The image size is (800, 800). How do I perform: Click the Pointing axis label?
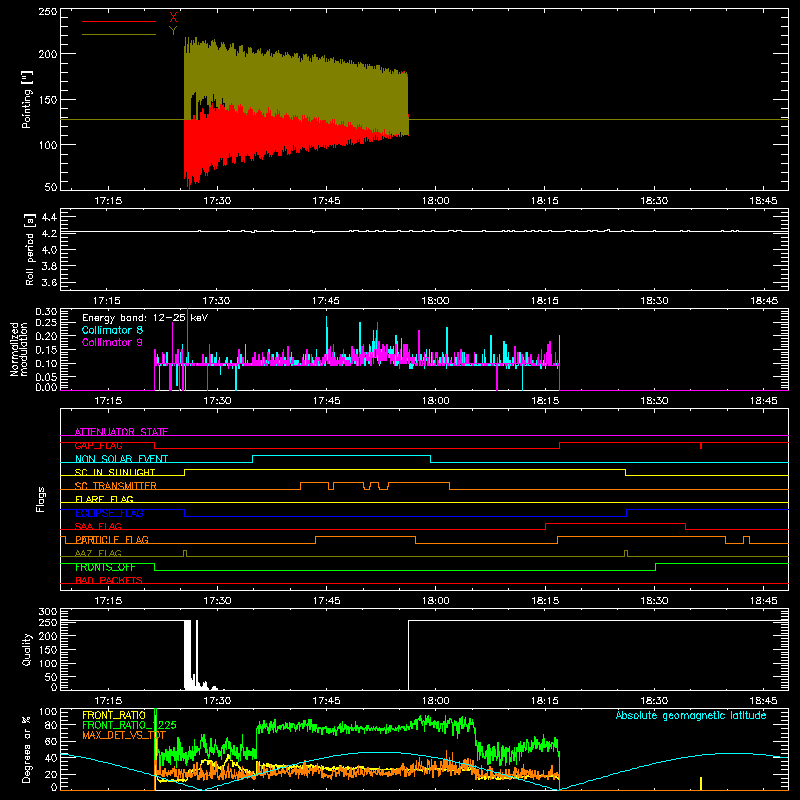[x=27, y=99]
